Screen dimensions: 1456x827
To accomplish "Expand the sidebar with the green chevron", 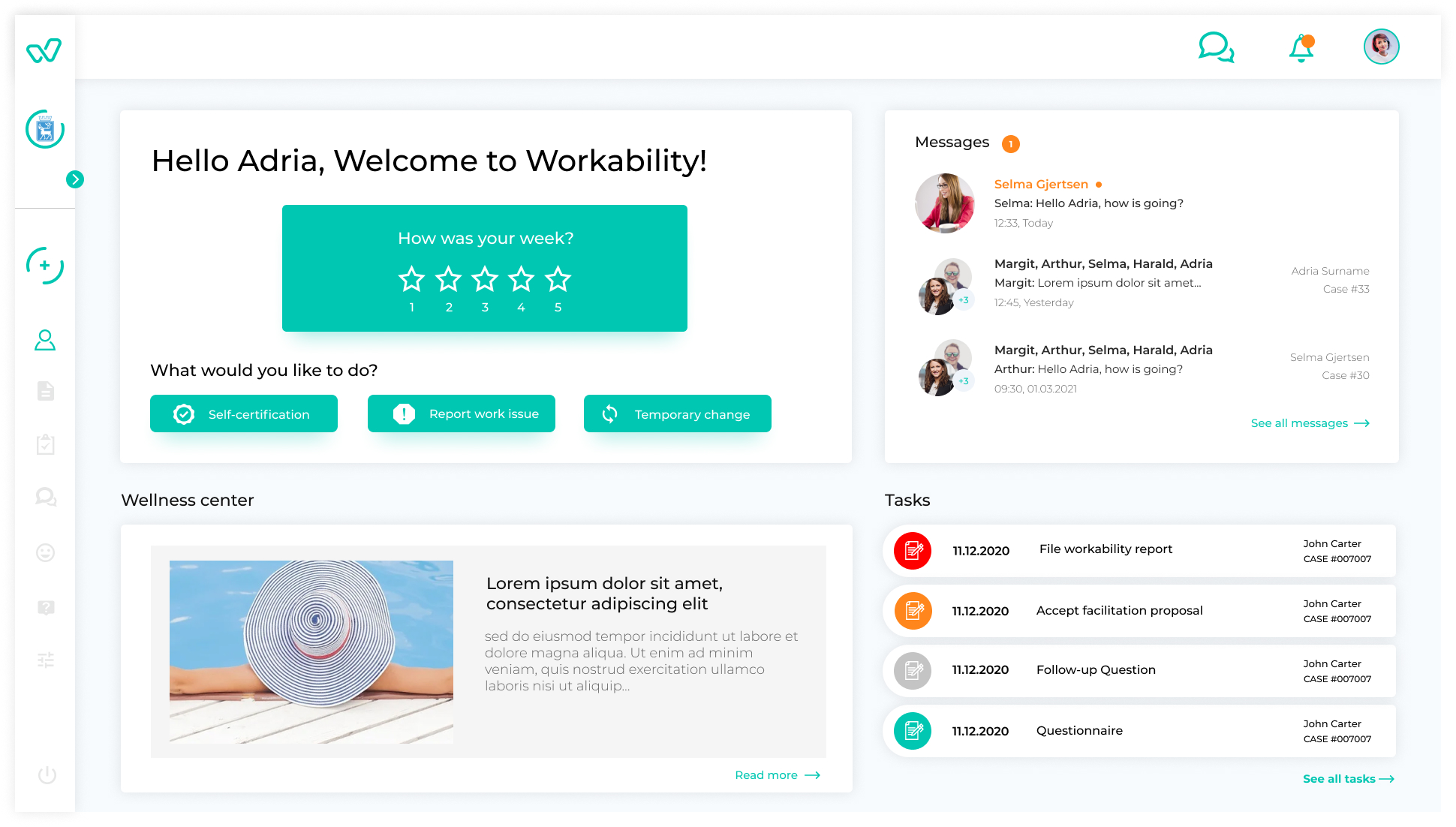I will point(74,179).
